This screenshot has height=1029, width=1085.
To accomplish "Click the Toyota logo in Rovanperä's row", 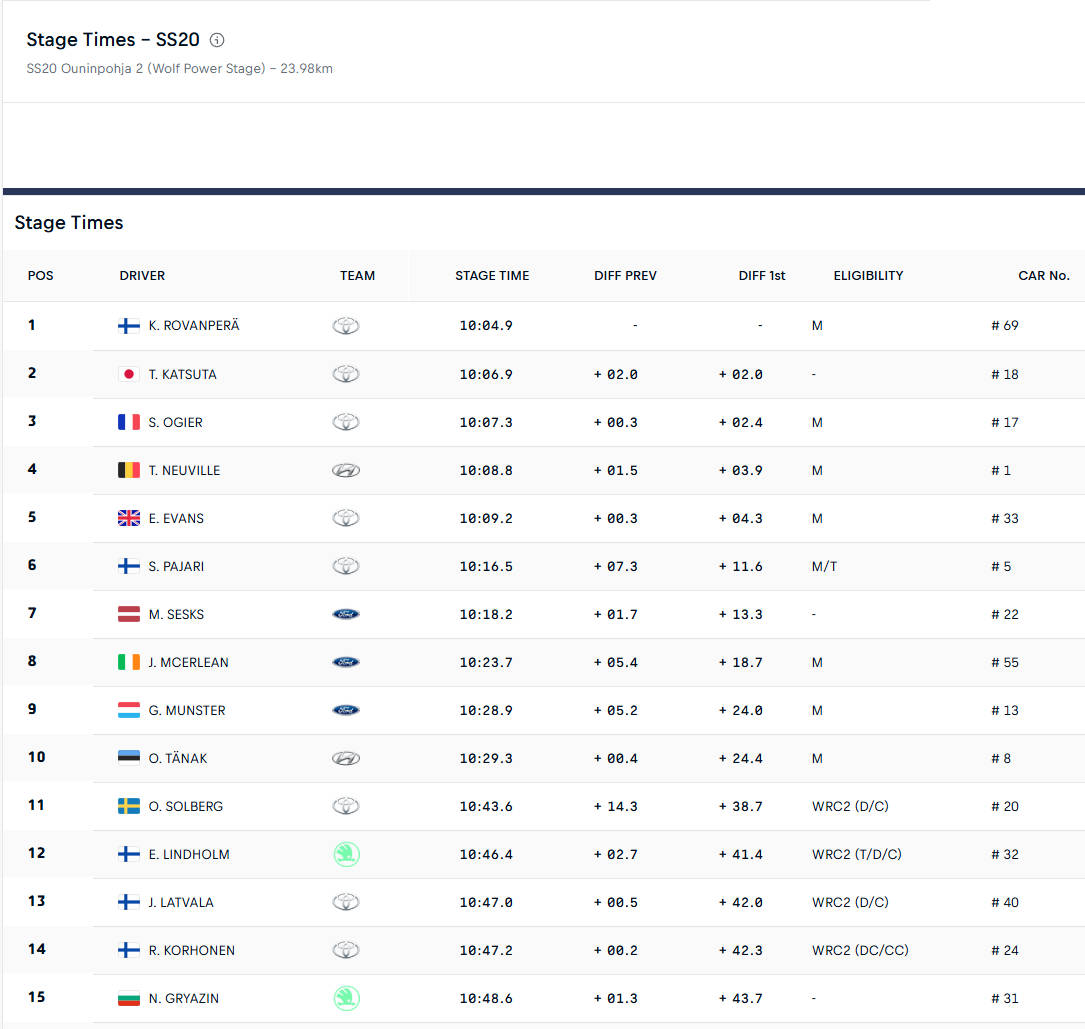I will click(x=346, y=326).
